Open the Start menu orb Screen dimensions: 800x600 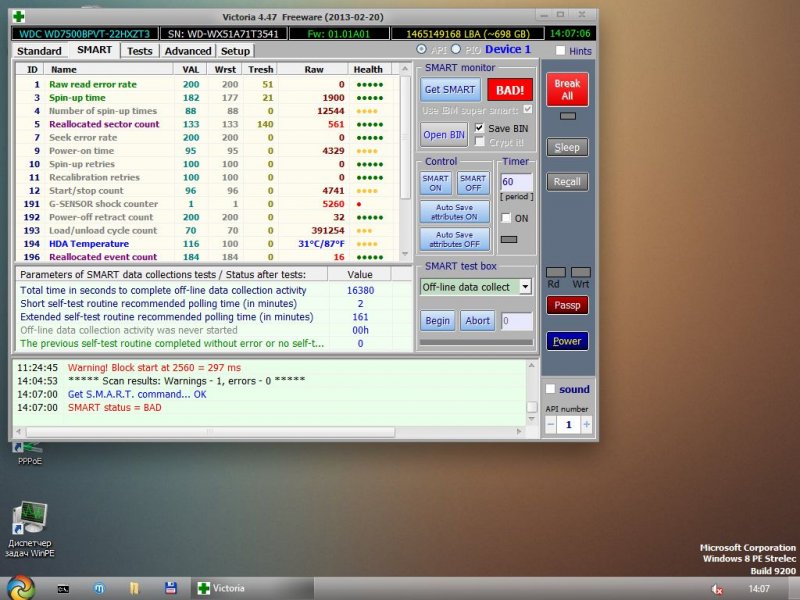pyautogui.click(x=20, y=586)
